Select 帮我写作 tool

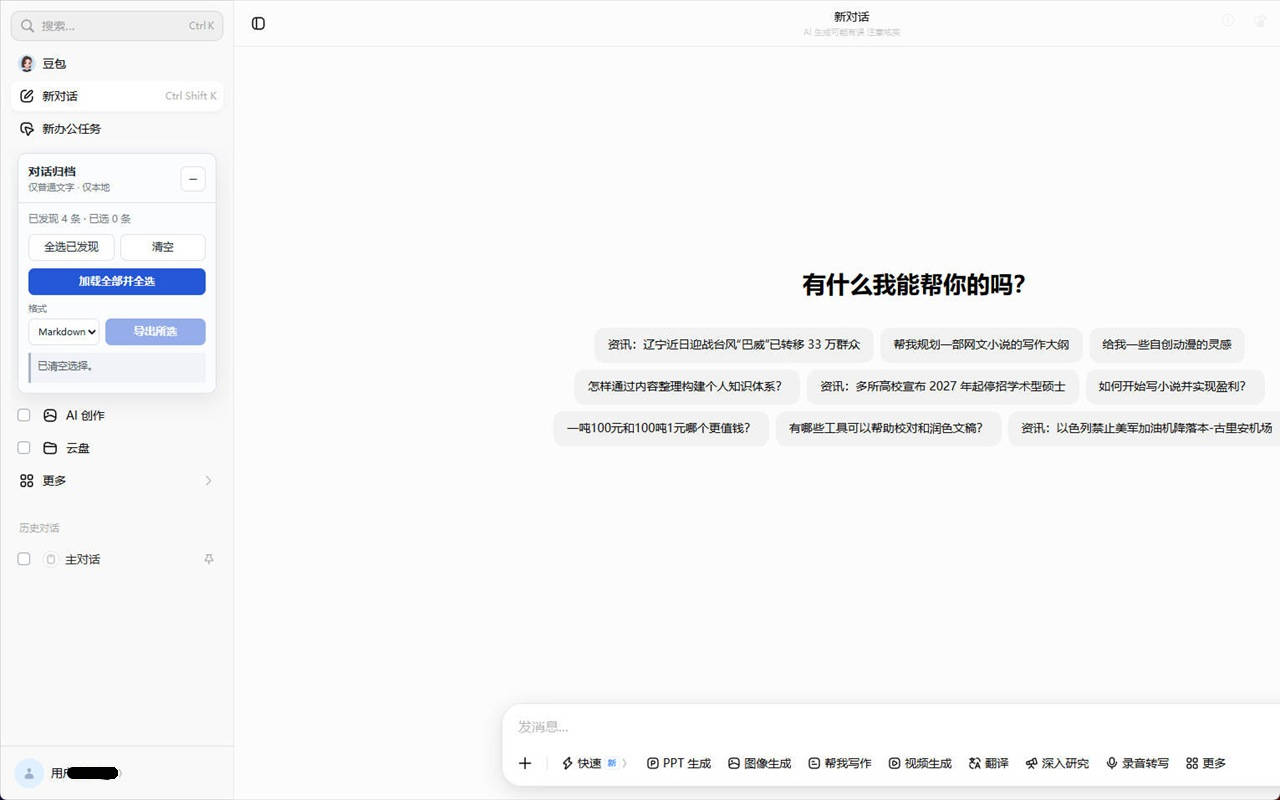(x=840, y=763)
